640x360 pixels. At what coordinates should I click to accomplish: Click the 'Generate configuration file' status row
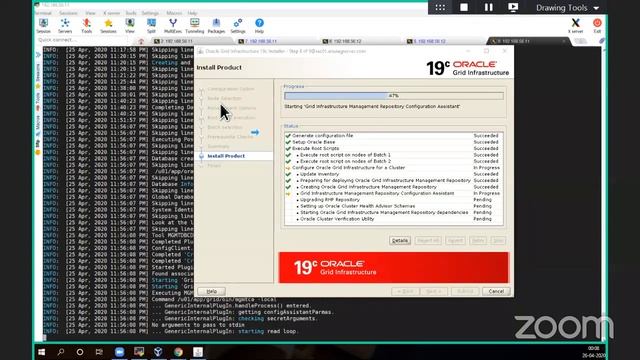394,136
